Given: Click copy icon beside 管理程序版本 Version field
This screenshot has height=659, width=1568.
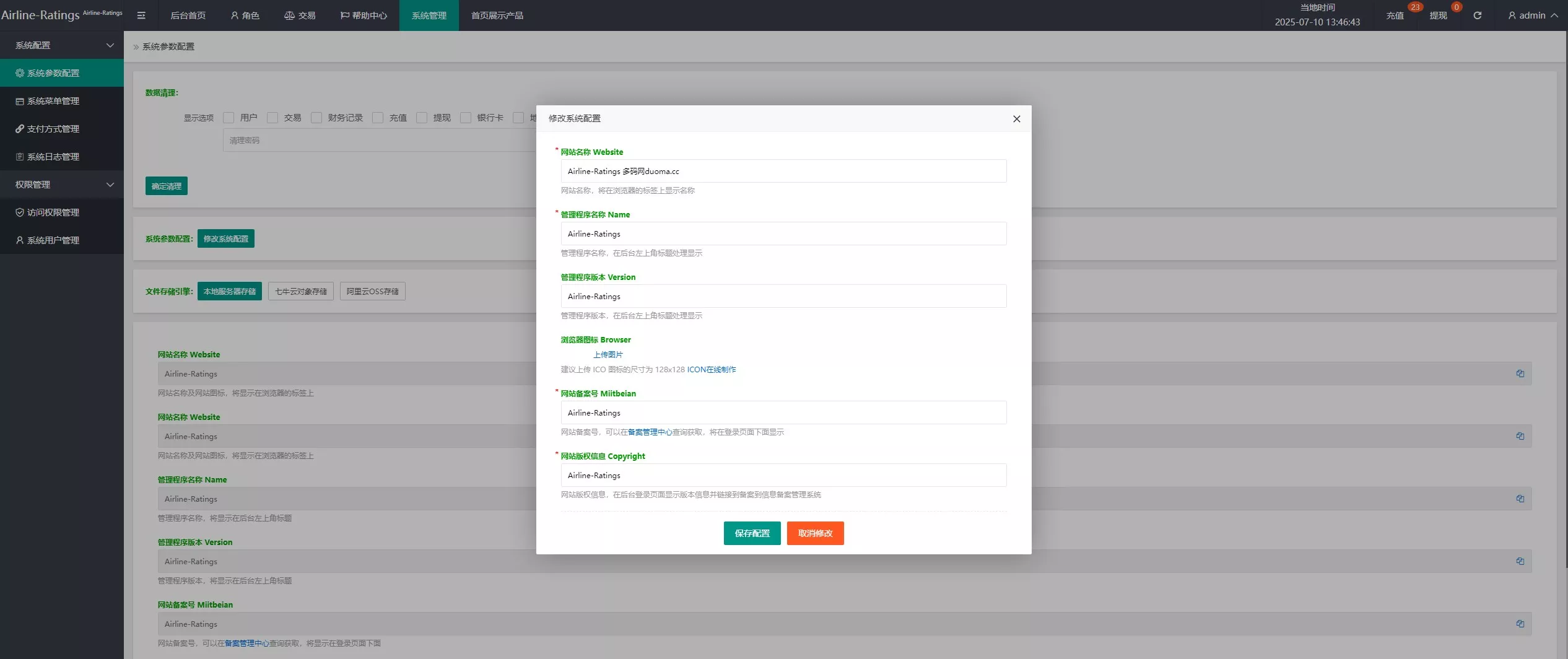Looking at the screenshot, I should [x=1520, y=561].
